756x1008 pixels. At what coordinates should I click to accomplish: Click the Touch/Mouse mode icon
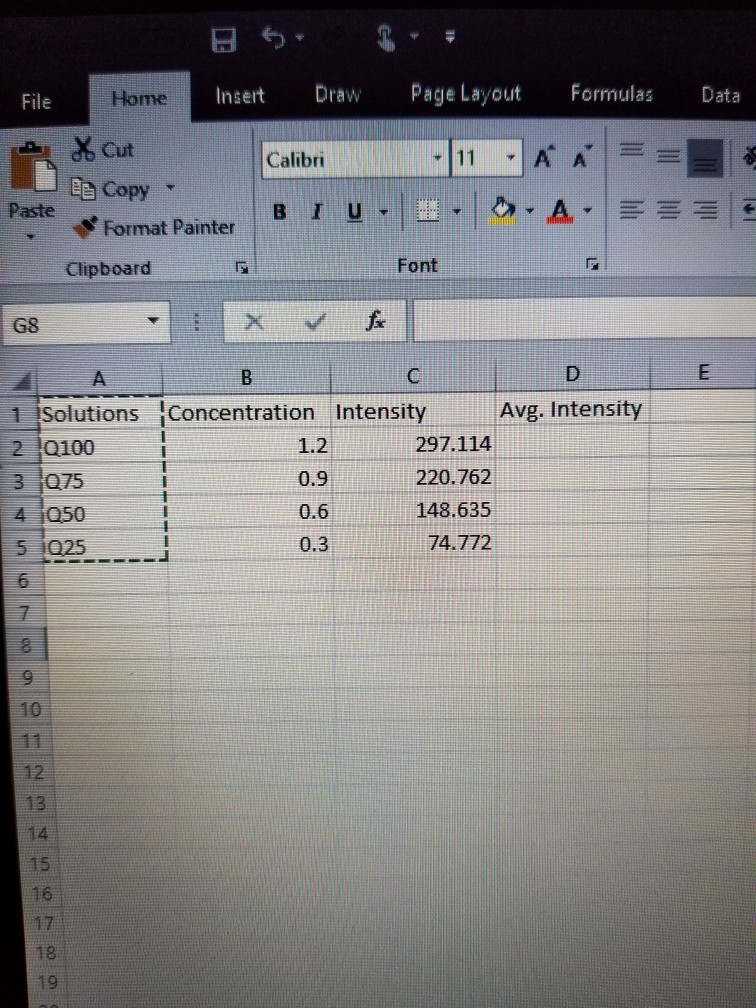tap(386, 37)
